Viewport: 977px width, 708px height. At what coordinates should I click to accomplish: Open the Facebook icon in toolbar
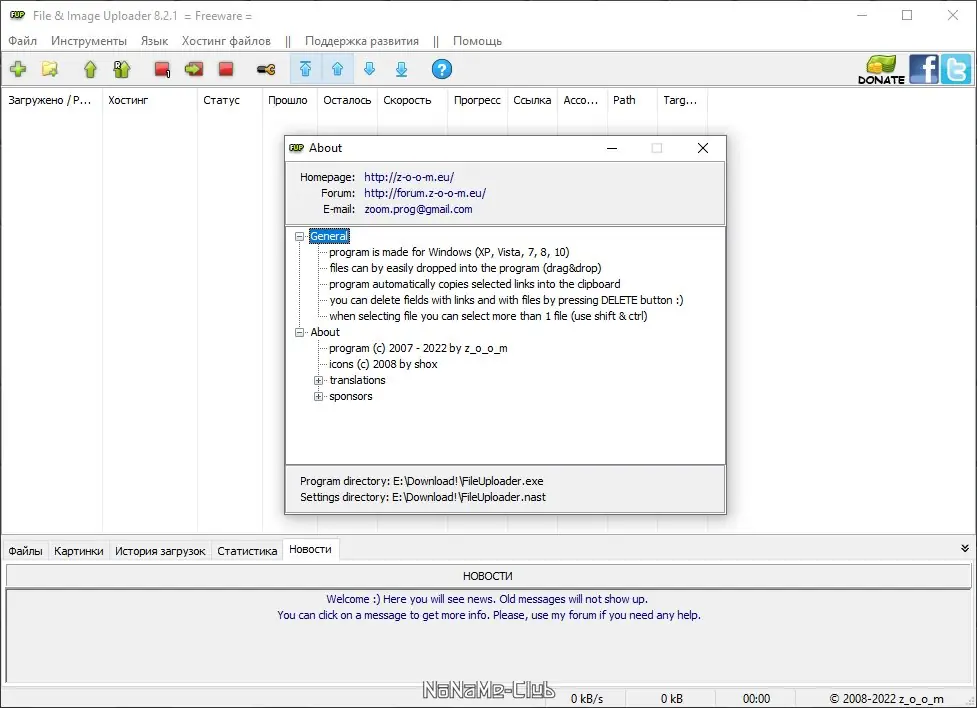[x=924, y=69]
